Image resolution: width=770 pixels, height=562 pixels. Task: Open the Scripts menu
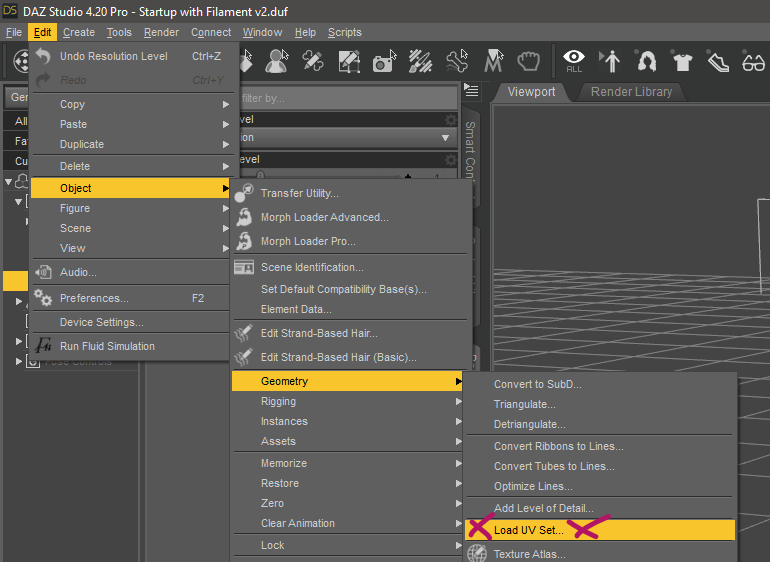click(345, 32)
